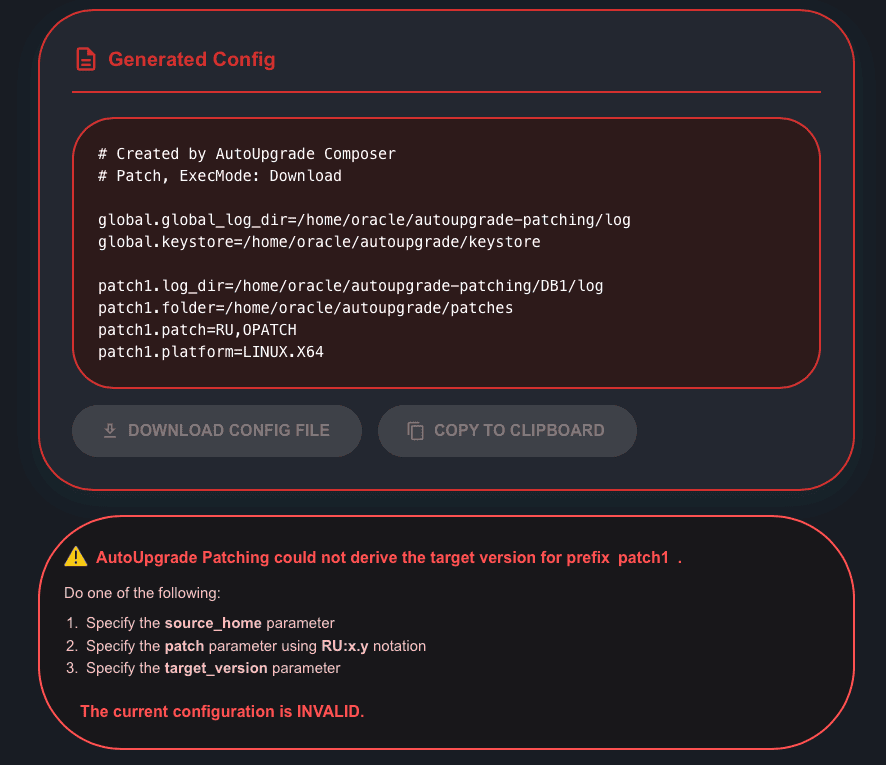Image resolution: width=886 pixels, height=765 pixels.
Task: Click the bold source_home parameter text
Action: click(x=213, y=623)
